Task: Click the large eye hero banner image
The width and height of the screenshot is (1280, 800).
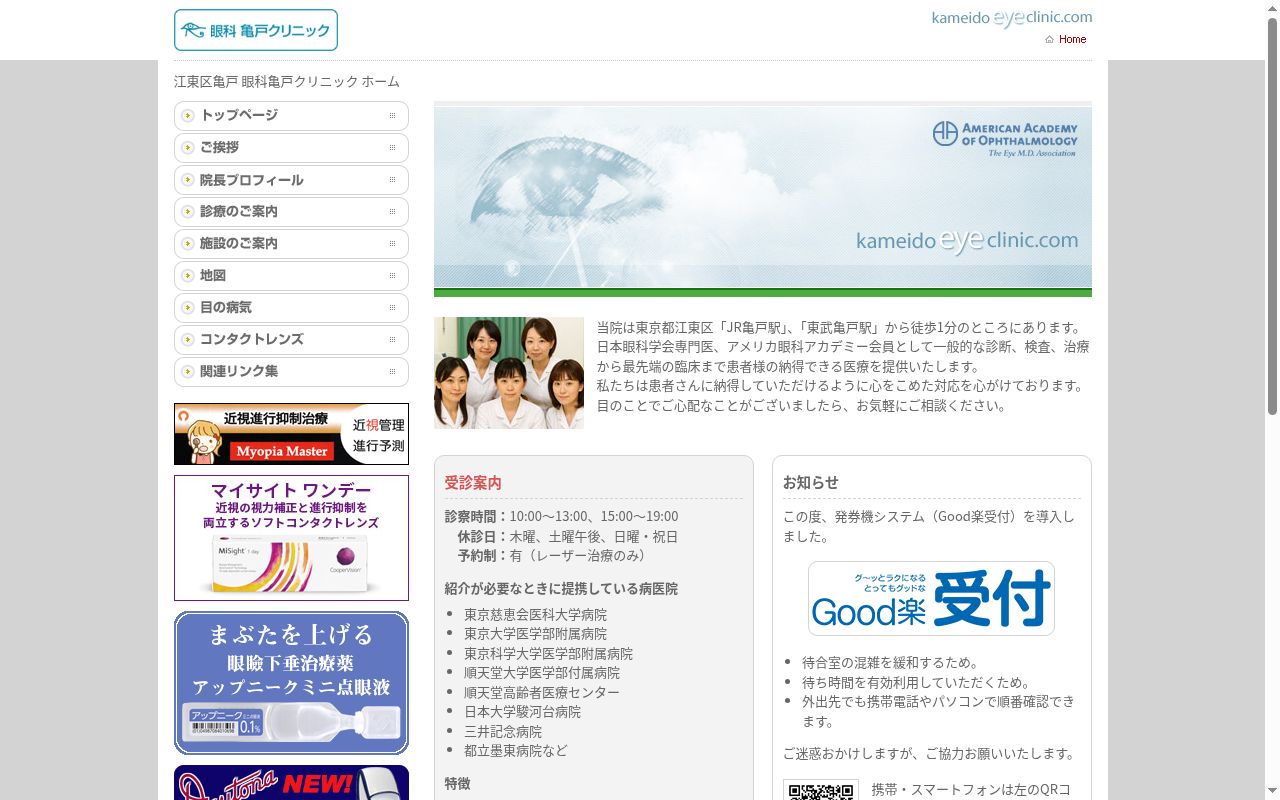Action: [x=763, y=199]
